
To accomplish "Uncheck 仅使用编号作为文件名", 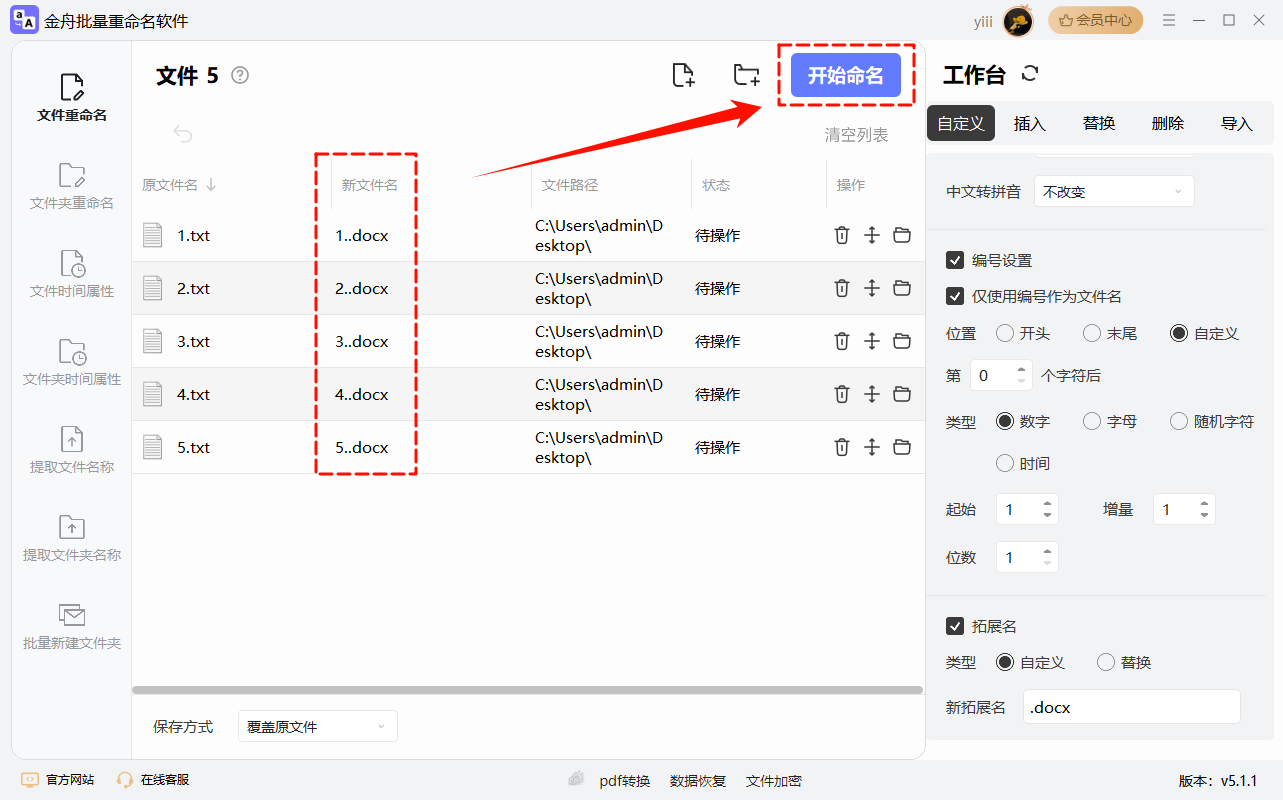I will point(955,296).
